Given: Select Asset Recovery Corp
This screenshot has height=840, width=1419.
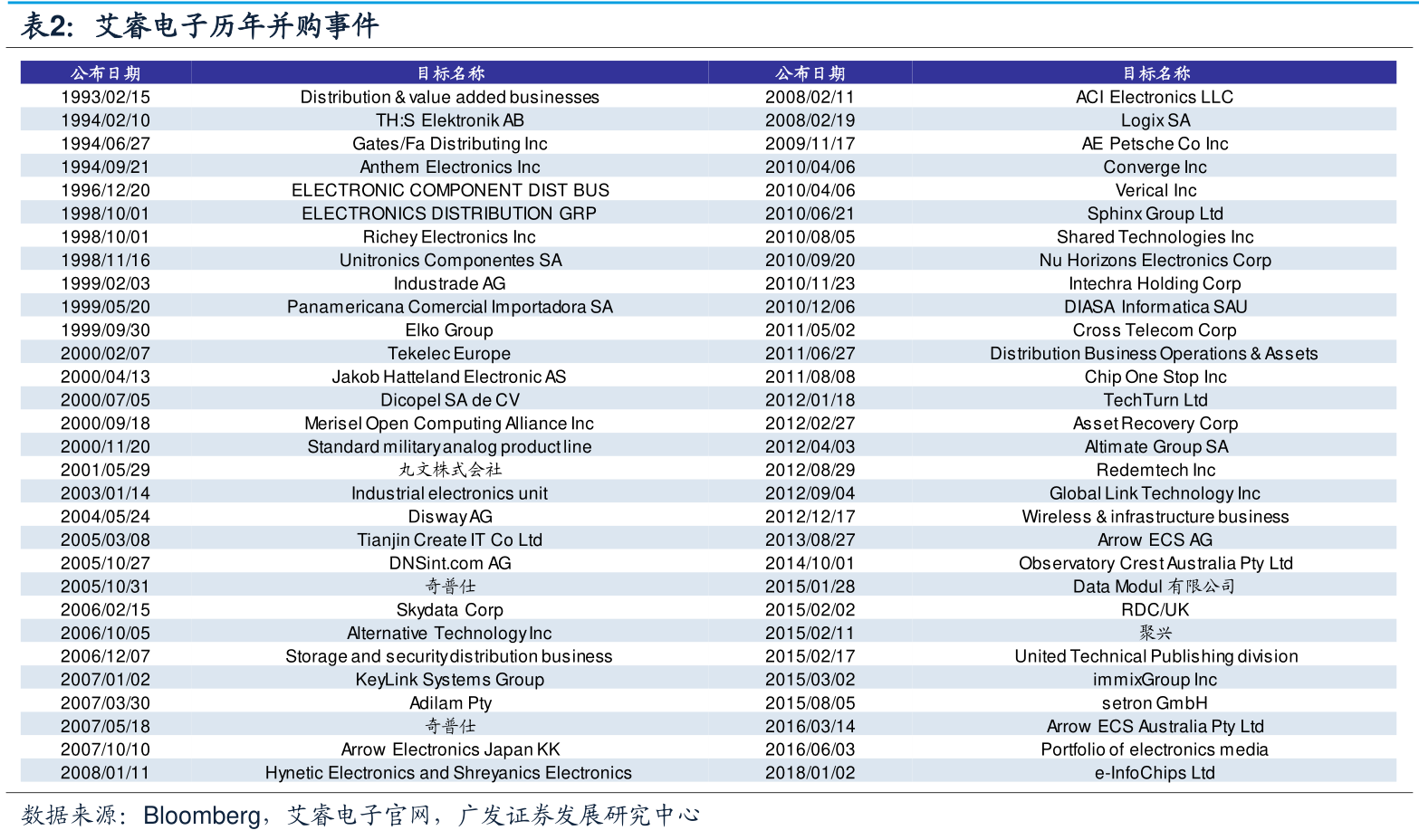Looking at the screenshot, I should pyautogui.click(x=1155, y=424).
